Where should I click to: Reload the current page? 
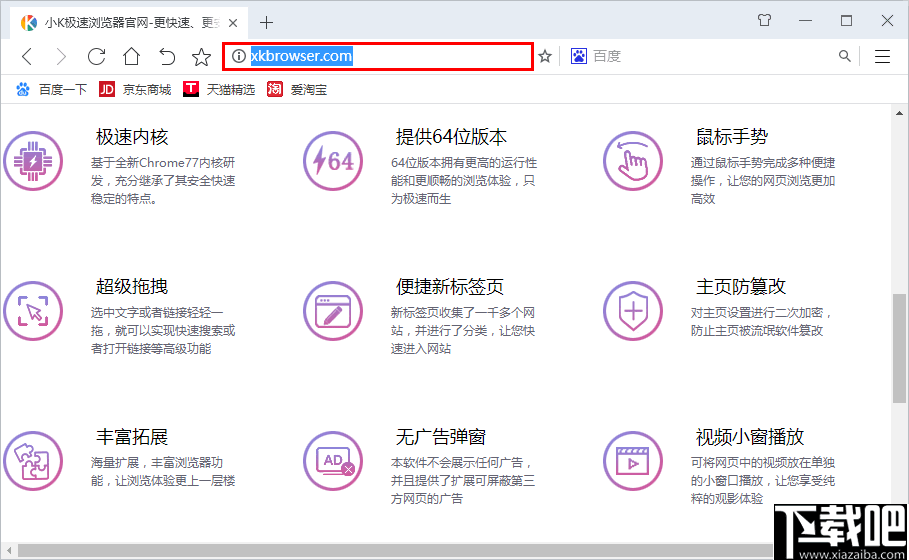click(96, 56)
